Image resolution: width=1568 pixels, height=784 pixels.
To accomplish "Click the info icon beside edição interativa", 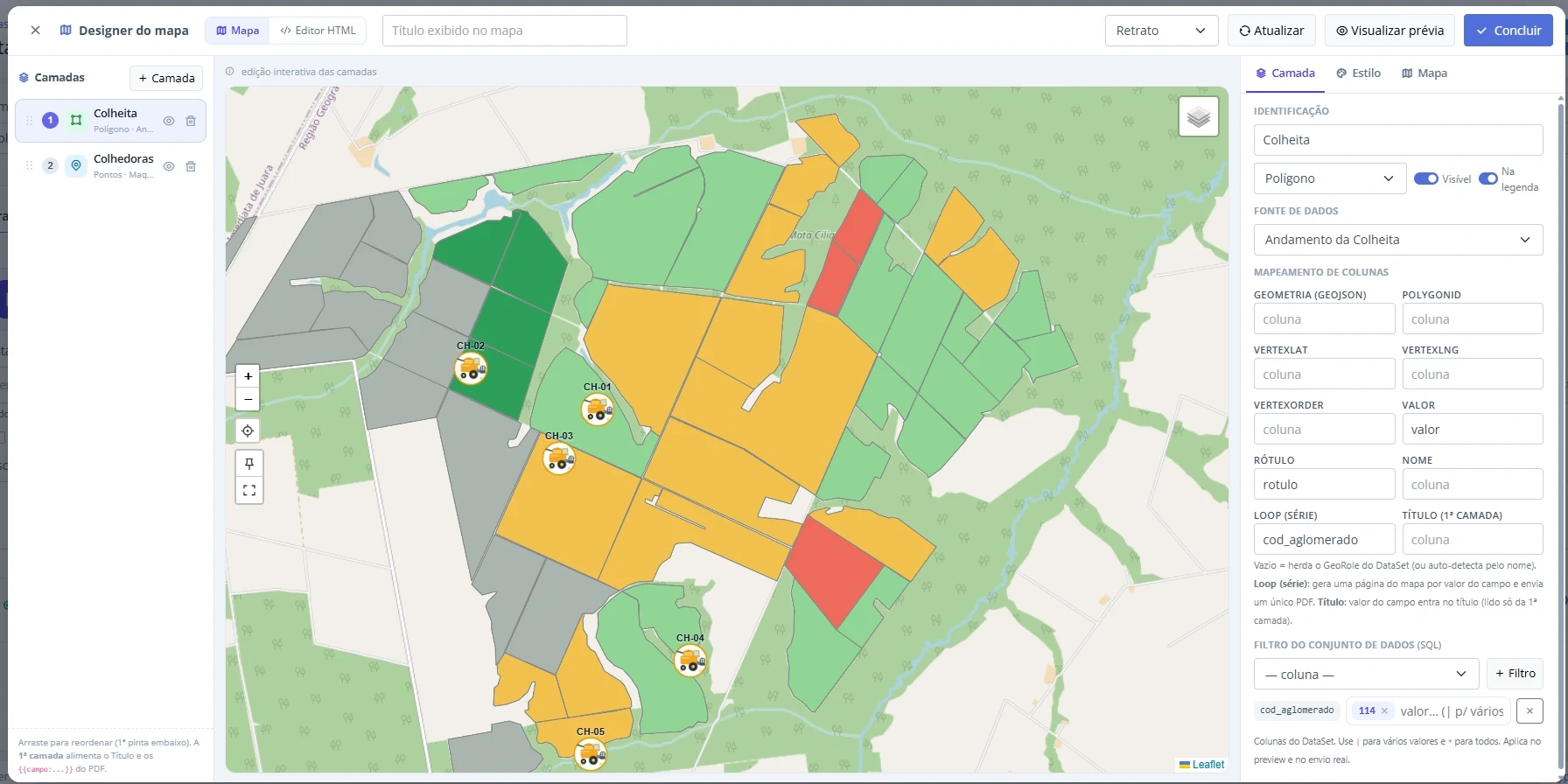I will 230,72.
